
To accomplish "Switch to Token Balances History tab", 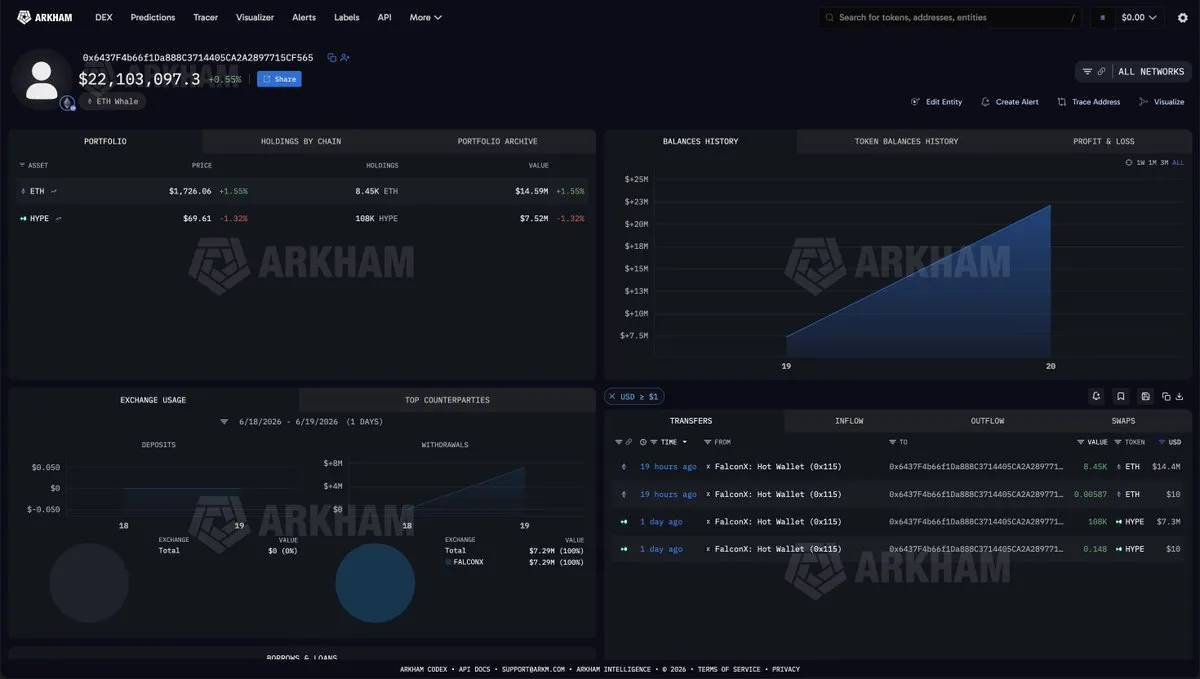I will coord(906,141).
